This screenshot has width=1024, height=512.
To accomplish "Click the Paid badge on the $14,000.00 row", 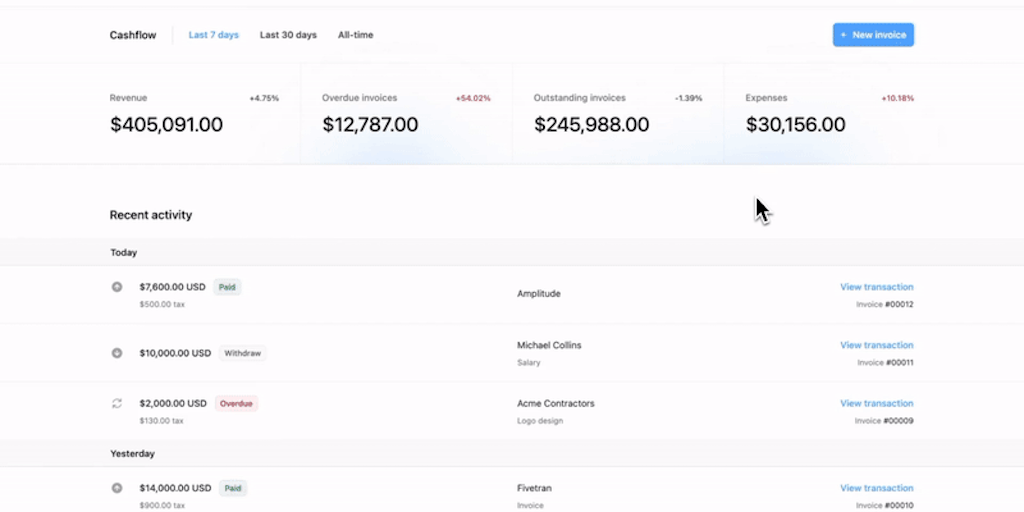I will (233, 488).
